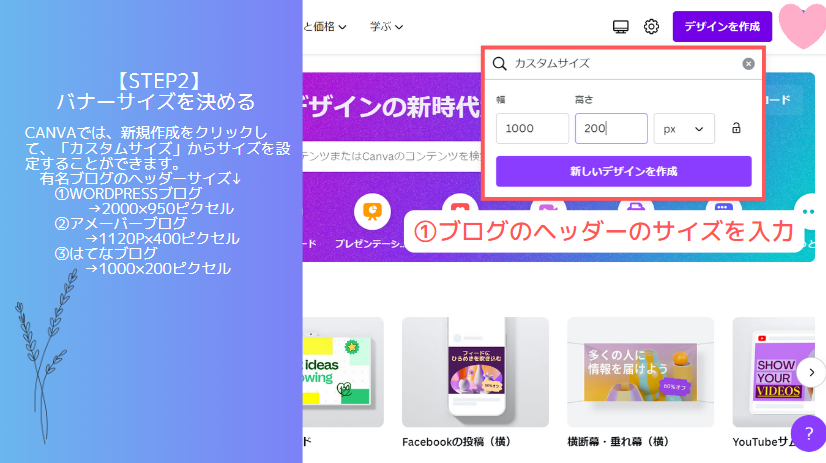Expand the と価格 menu
826x463 pixels.
coord(324,26)
